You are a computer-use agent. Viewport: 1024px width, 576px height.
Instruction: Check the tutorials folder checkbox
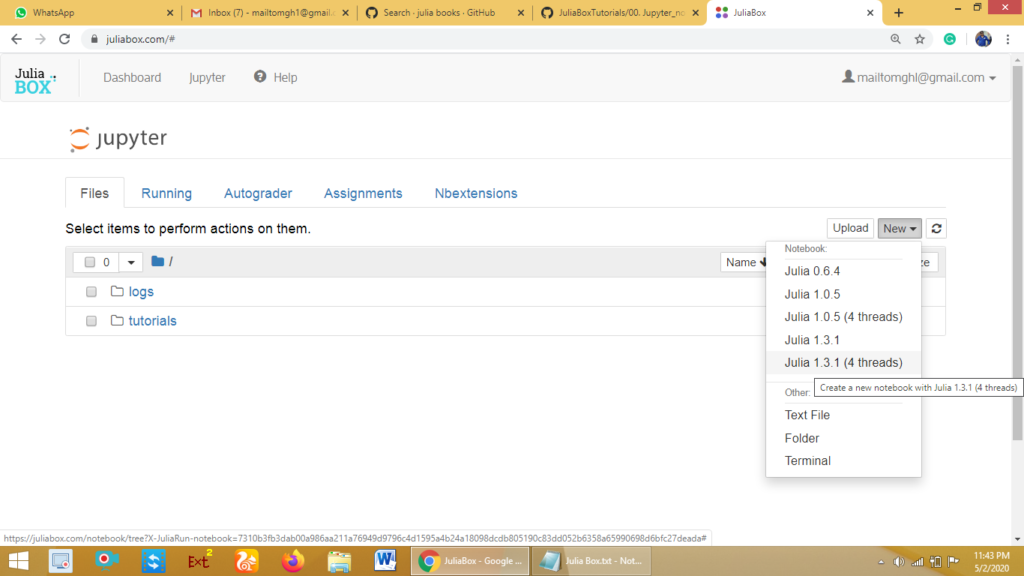tap(91, 321)
